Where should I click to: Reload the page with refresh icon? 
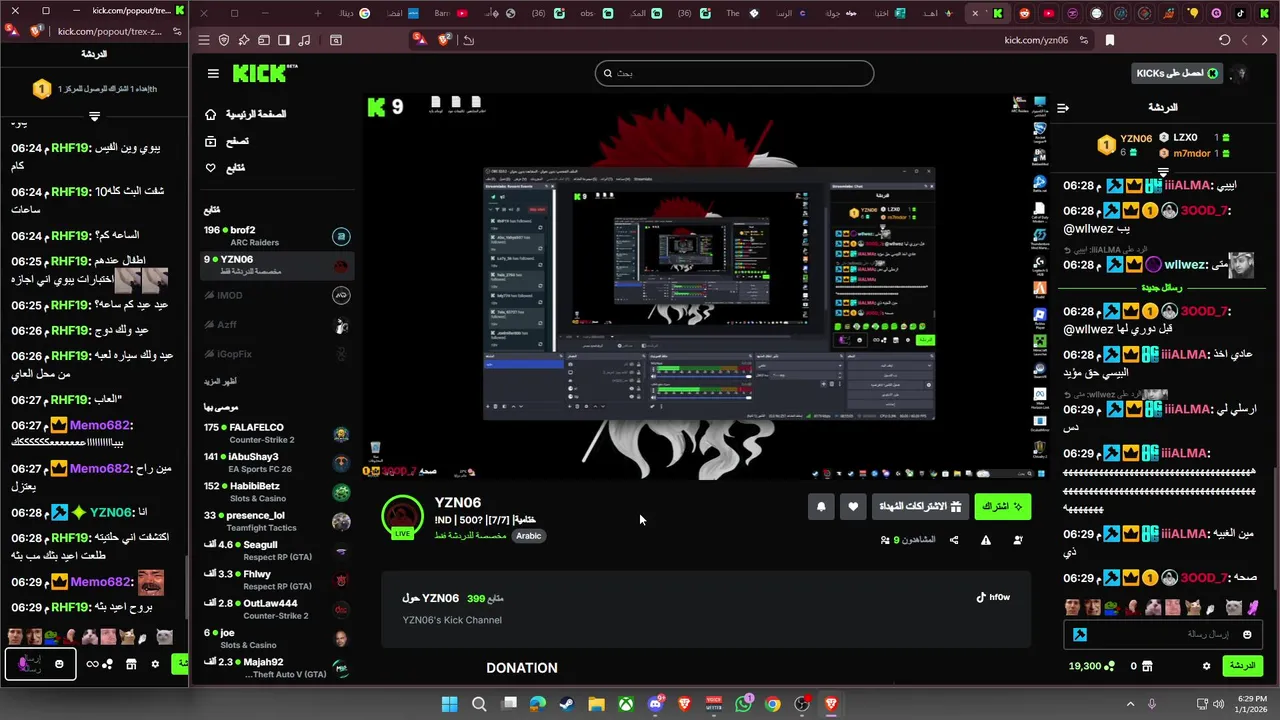(1224, 40)
